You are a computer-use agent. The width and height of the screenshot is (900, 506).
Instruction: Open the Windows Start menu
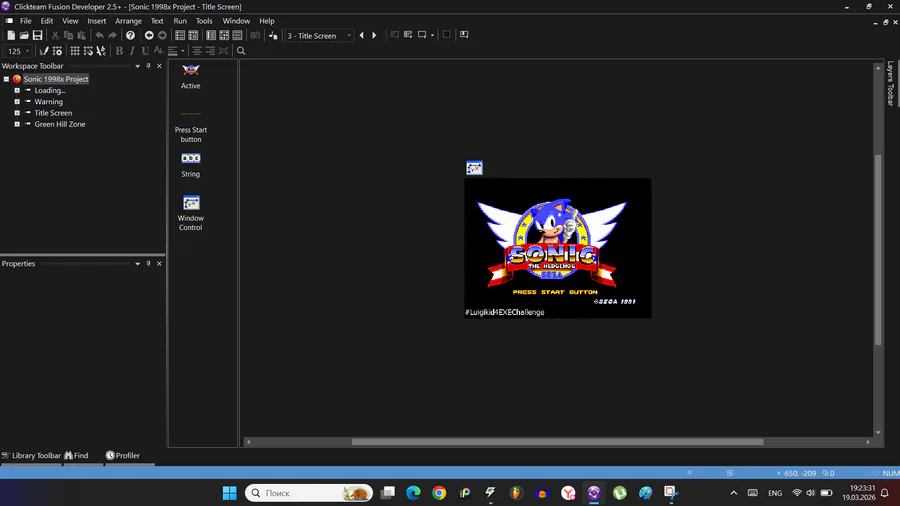coord(230,493)
